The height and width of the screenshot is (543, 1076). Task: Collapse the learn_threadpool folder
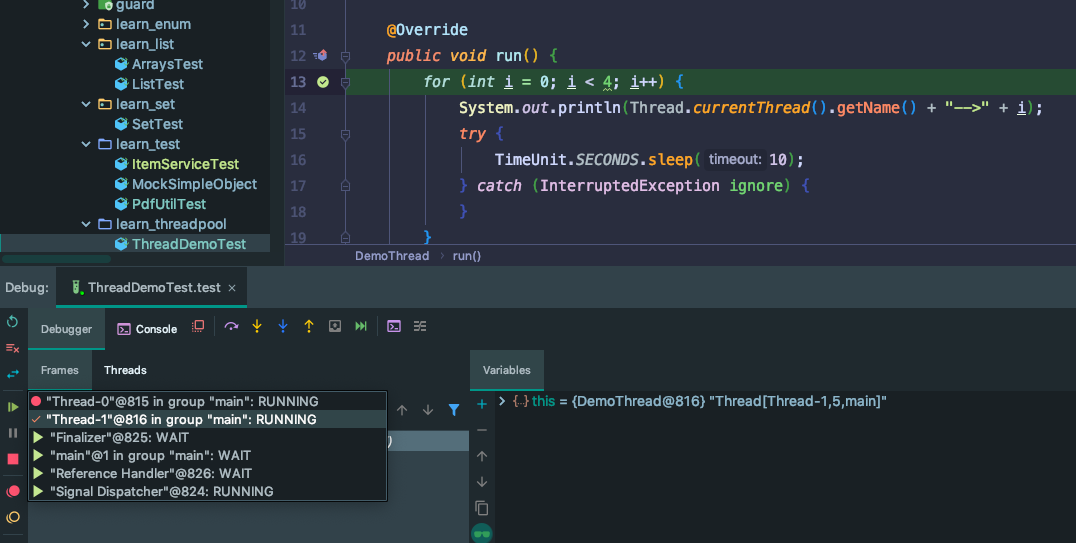86,224
